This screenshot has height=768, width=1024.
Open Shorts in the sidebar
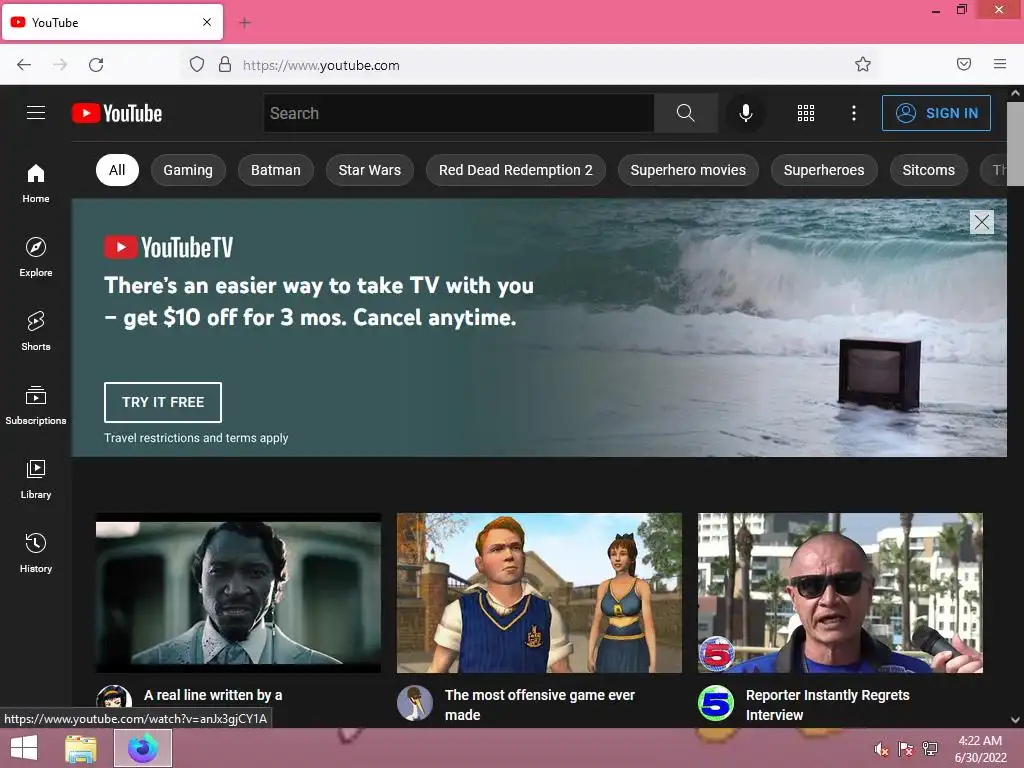tap(36, 331)
